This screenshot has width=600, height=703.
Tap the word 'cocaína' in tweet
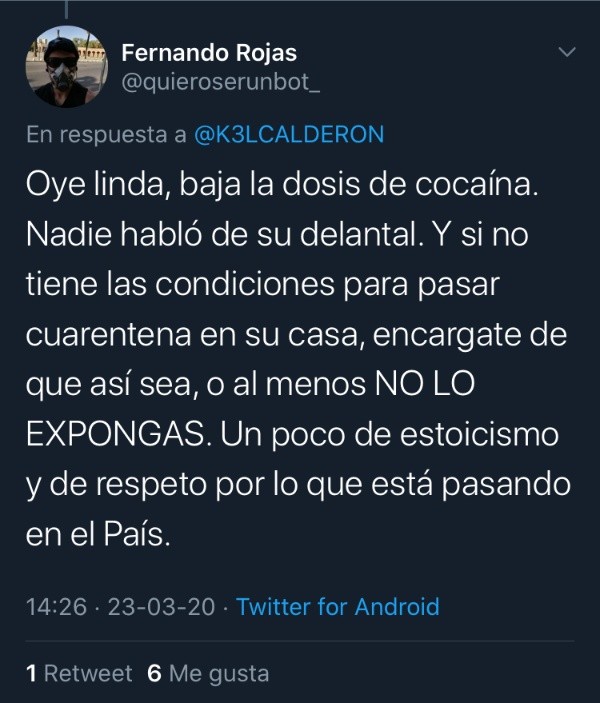click(476, 184)
